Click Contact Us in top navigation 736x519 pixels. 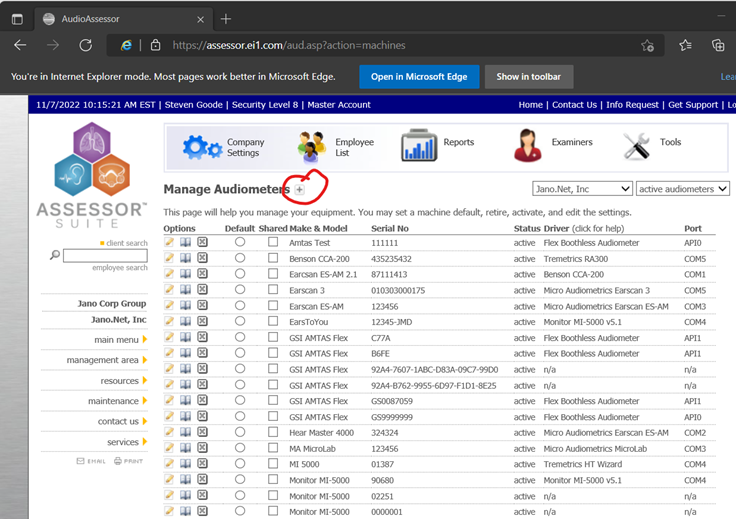tap(574, 105)
